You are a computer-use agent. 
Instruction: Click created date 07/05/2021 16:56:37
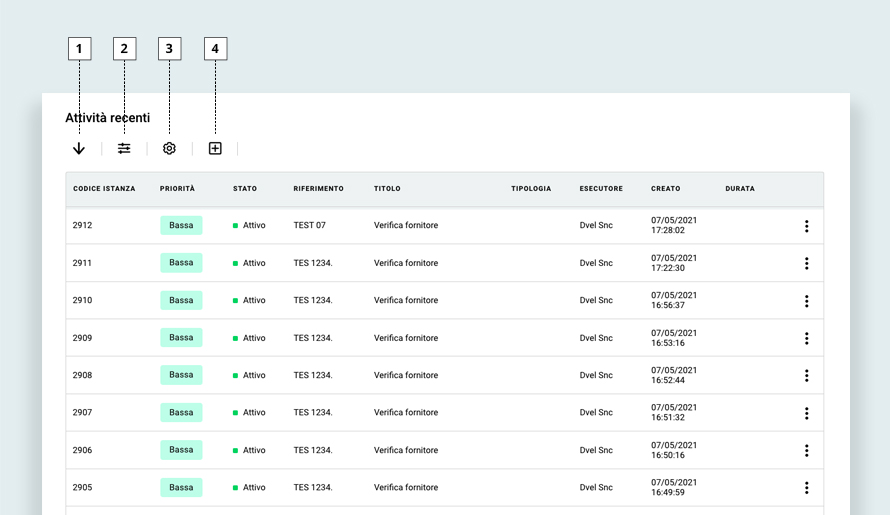[674, 300]
